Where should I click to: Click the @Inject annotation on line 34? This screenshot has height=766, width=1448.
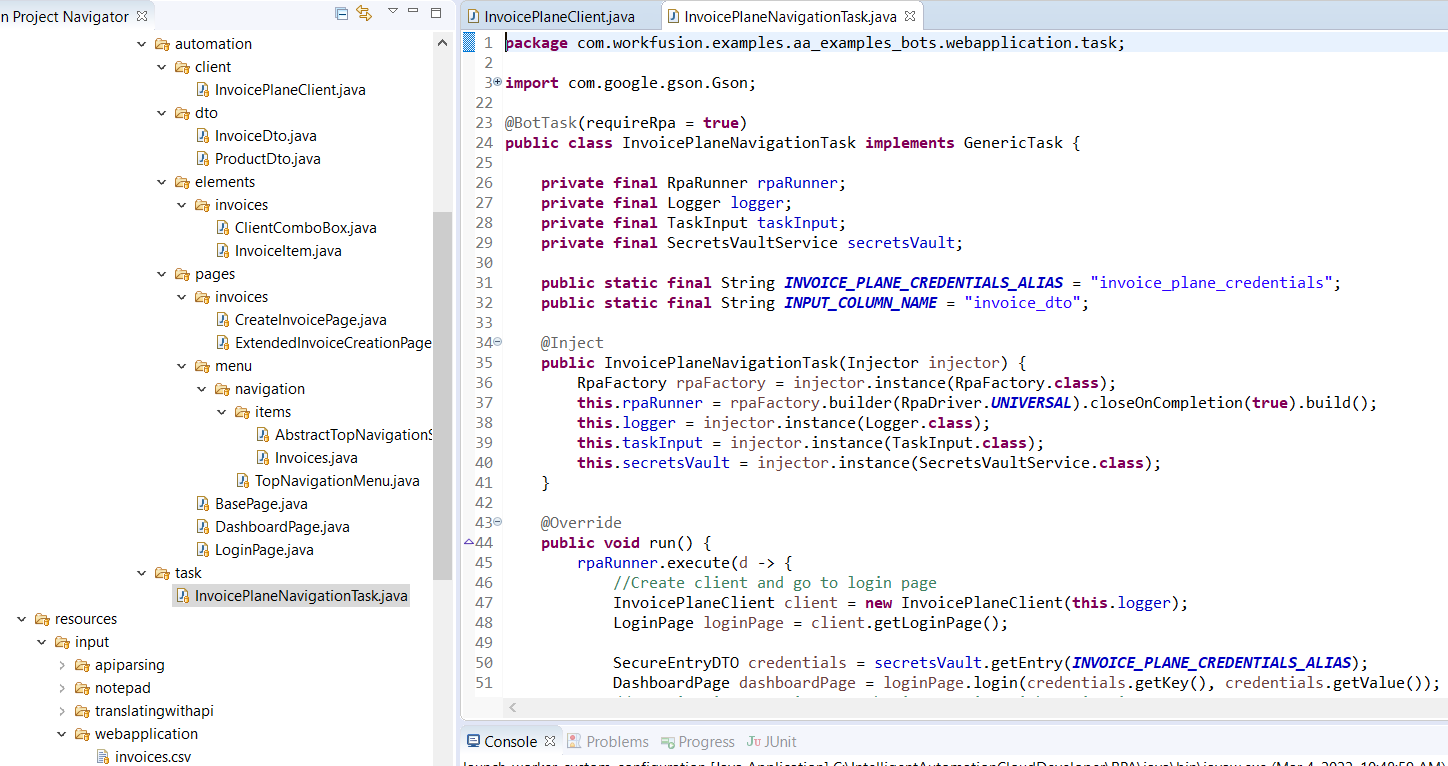(x=572, y=343)
